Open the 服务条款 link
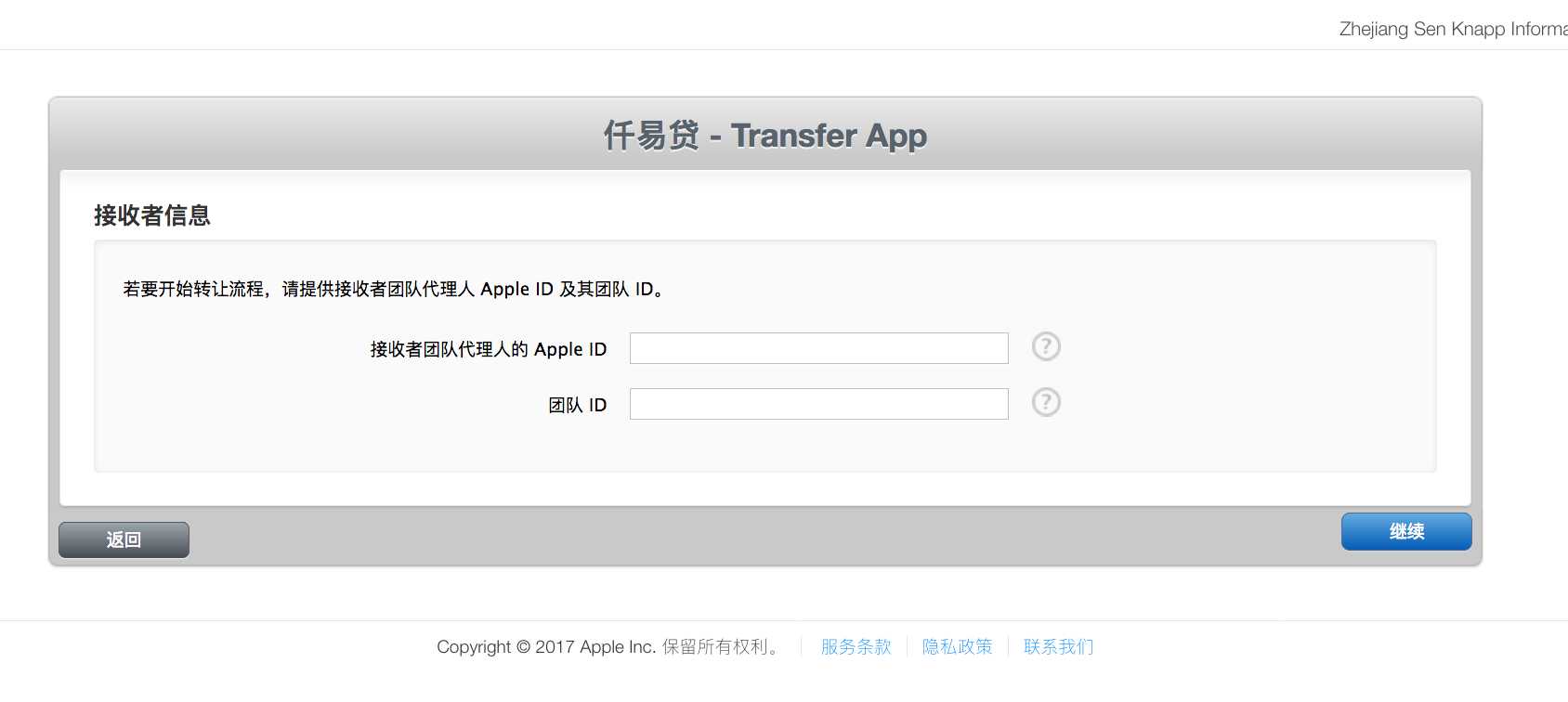Viewport: 1568px width, 702px height. [856, 646]
